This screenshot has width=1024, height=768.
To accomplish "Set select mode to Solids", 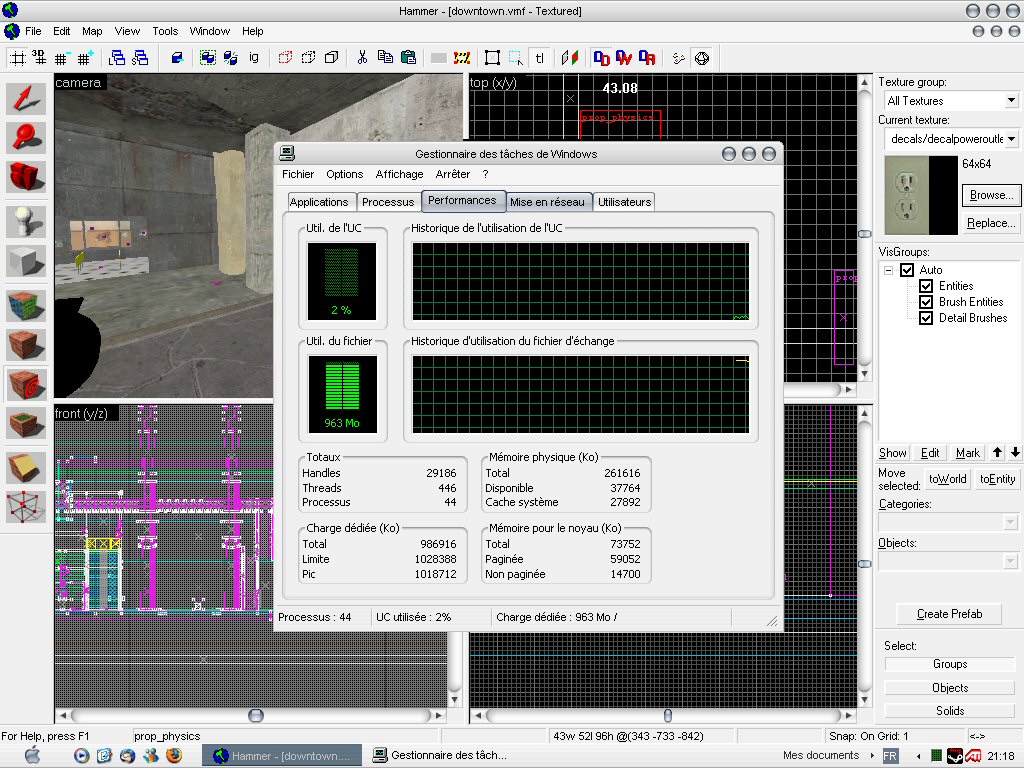I will (x=950, y=711).
